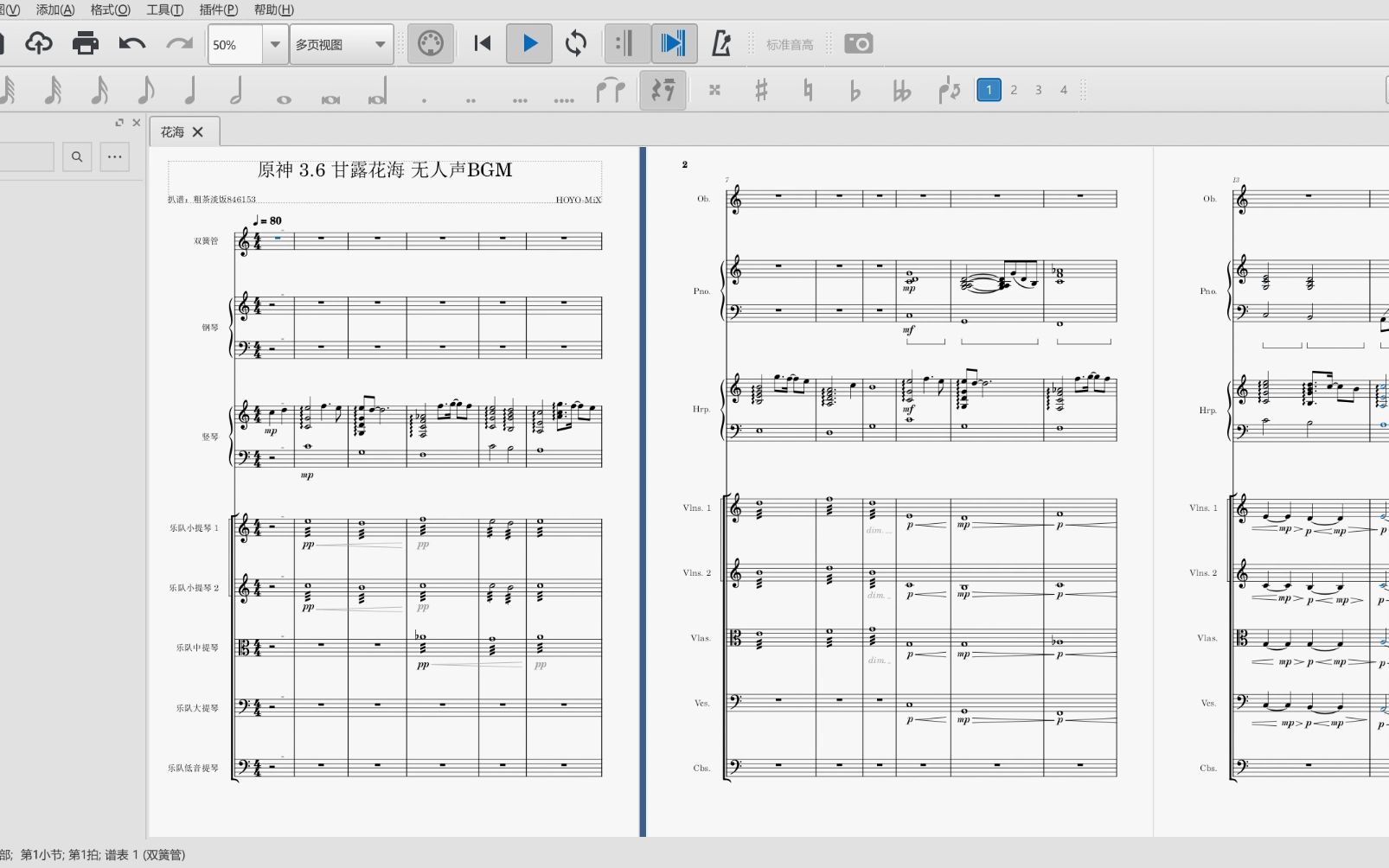The width and height of the screenshot is (1389, 868).
Task: Select the whole note duration
Action: pyautogui.click(x=284, y=99)
